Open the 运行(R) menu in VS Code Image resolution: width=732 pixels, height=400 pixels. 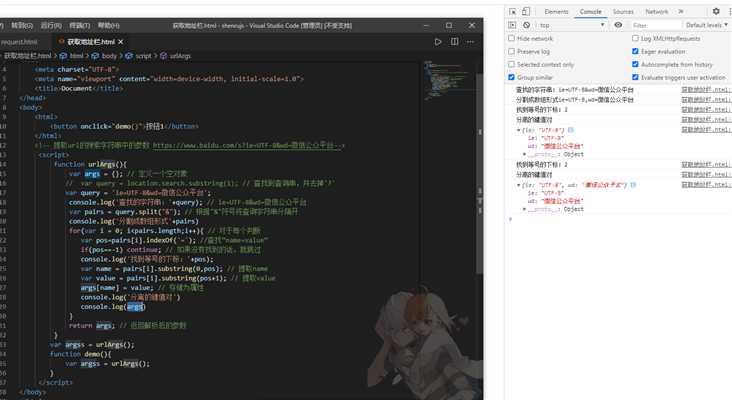coord(51,26)
